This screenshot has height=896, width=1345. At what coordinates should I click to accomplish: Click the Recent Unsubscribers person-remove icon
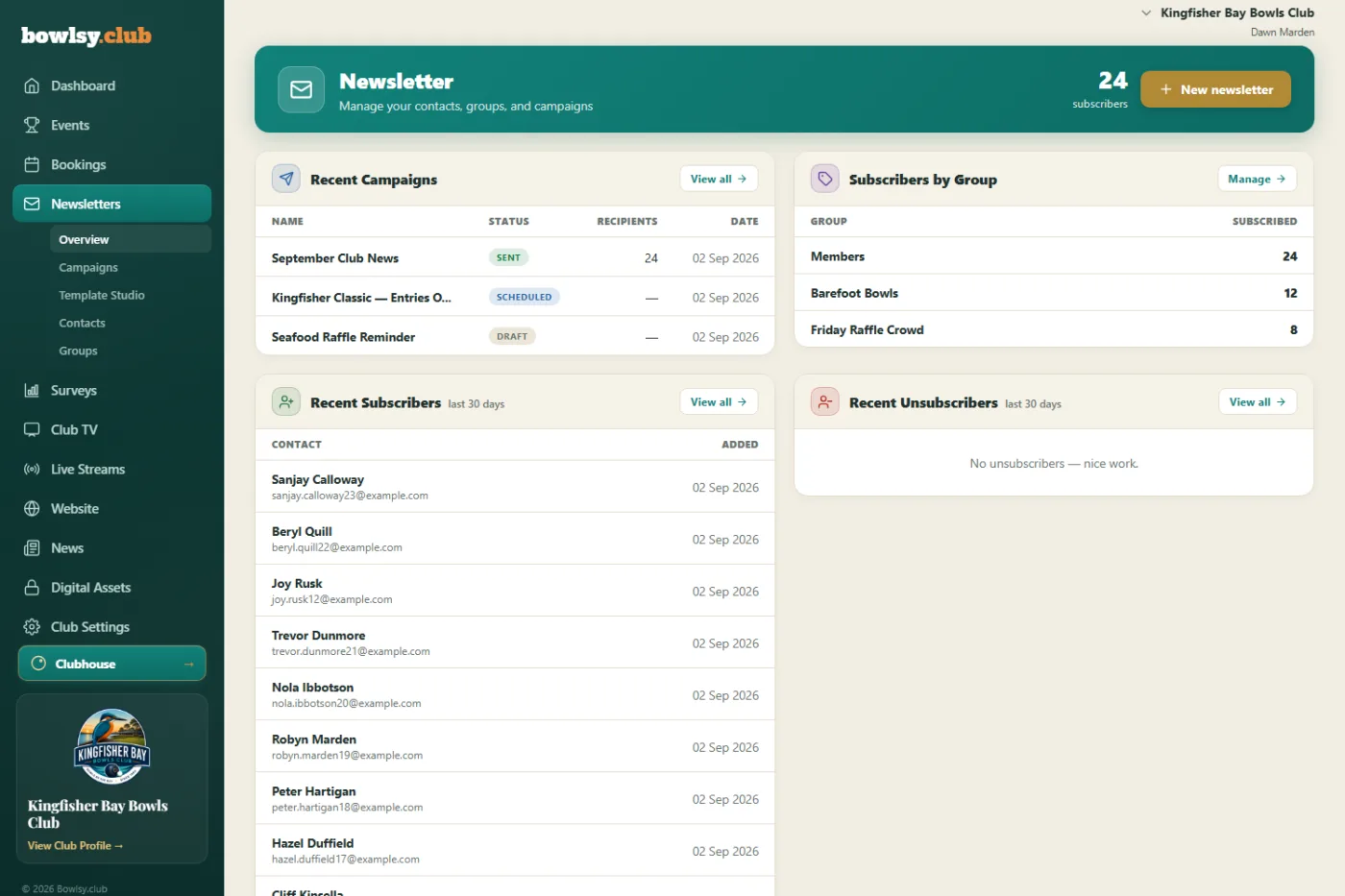pos(825,401)
